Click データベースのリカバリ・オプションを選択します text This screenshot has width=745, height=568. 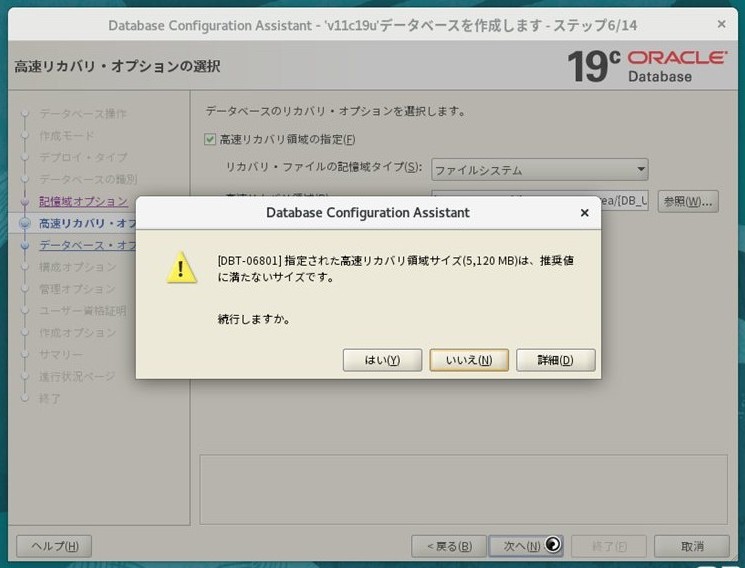tap(335, 112)
